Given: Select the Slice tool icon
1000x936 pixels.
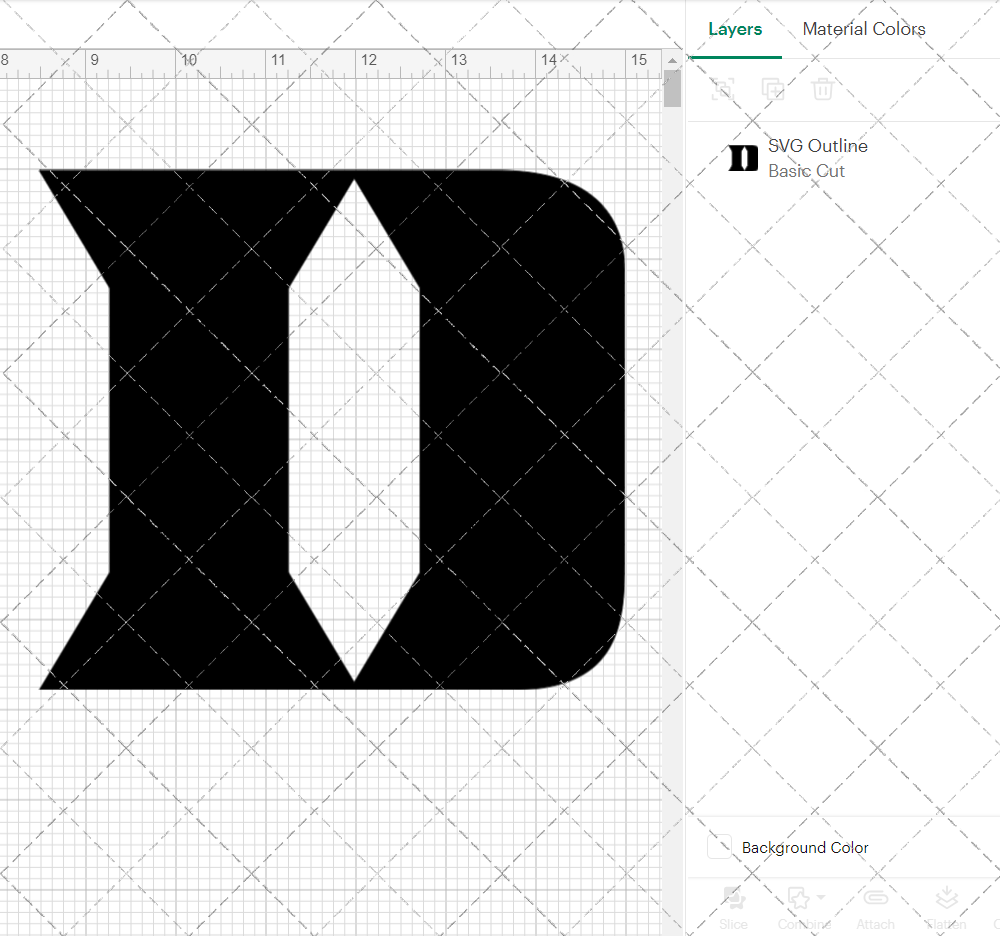Looking at the screenshot, I should tap(734, 898).
